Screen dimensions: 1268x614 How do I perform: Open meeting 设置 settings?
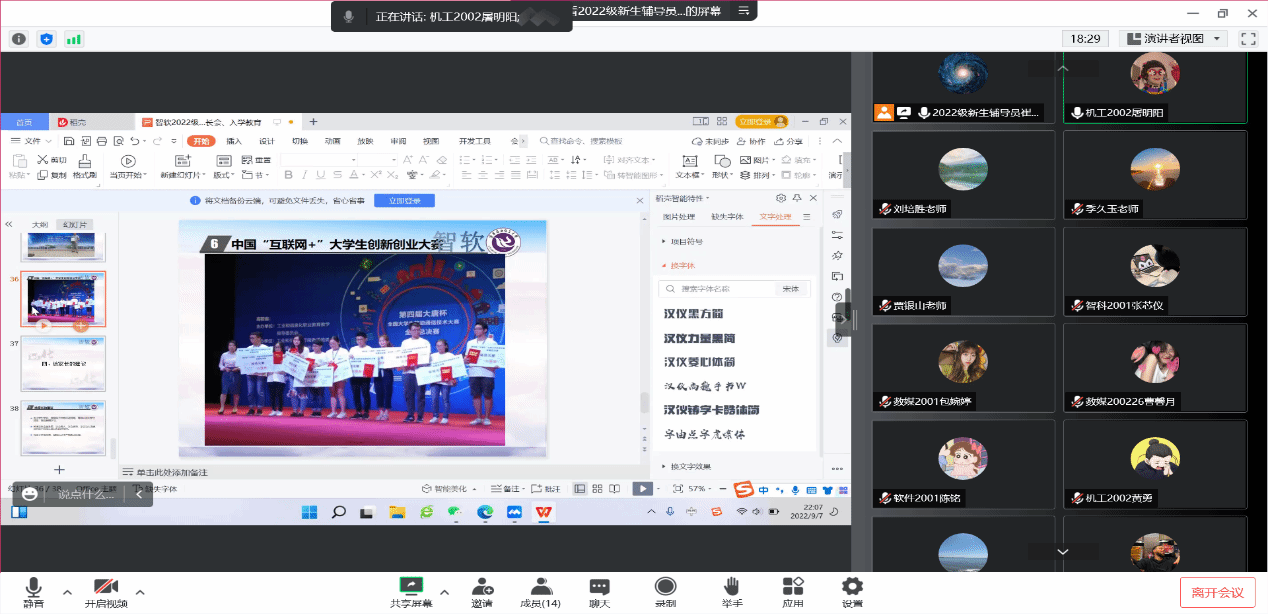852,592
